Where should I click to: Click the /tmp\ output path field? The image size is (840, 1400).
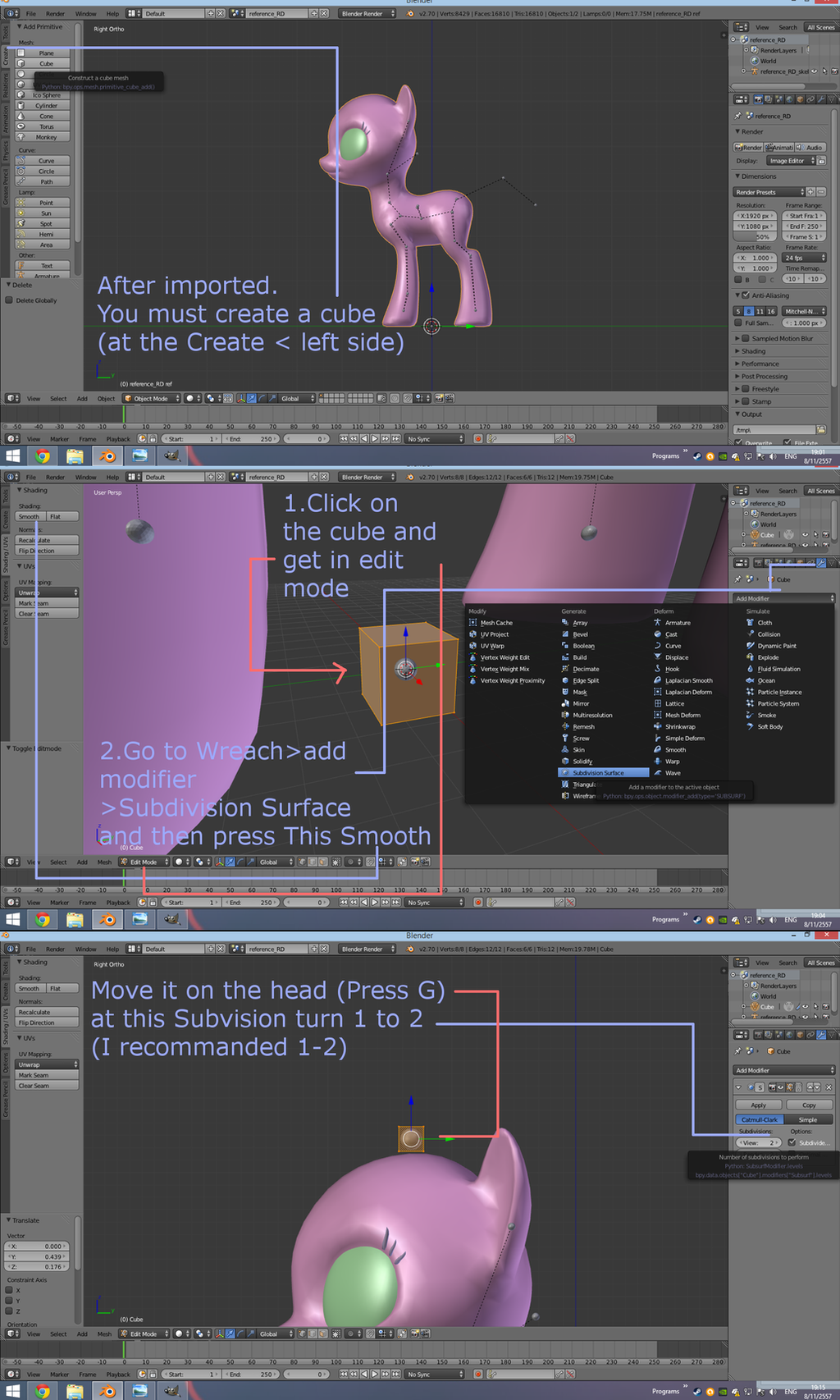pyautogui.click(x=774, y=430)
